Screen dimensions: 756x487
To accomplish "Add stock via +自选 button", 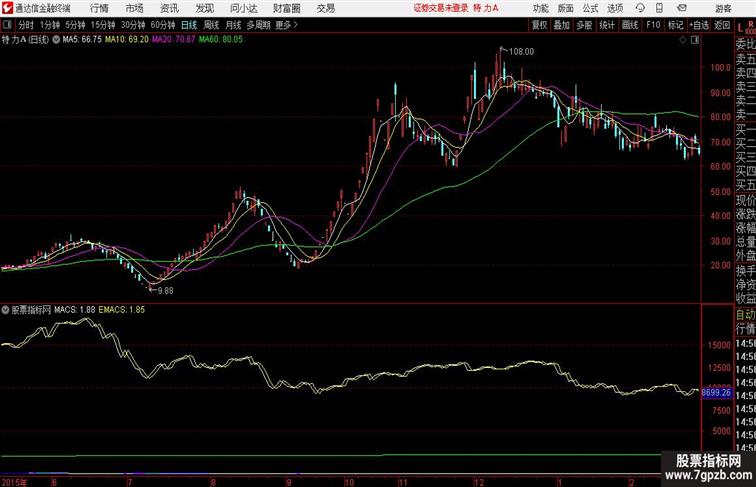I will pyautogui.click(x=699, y=25).
